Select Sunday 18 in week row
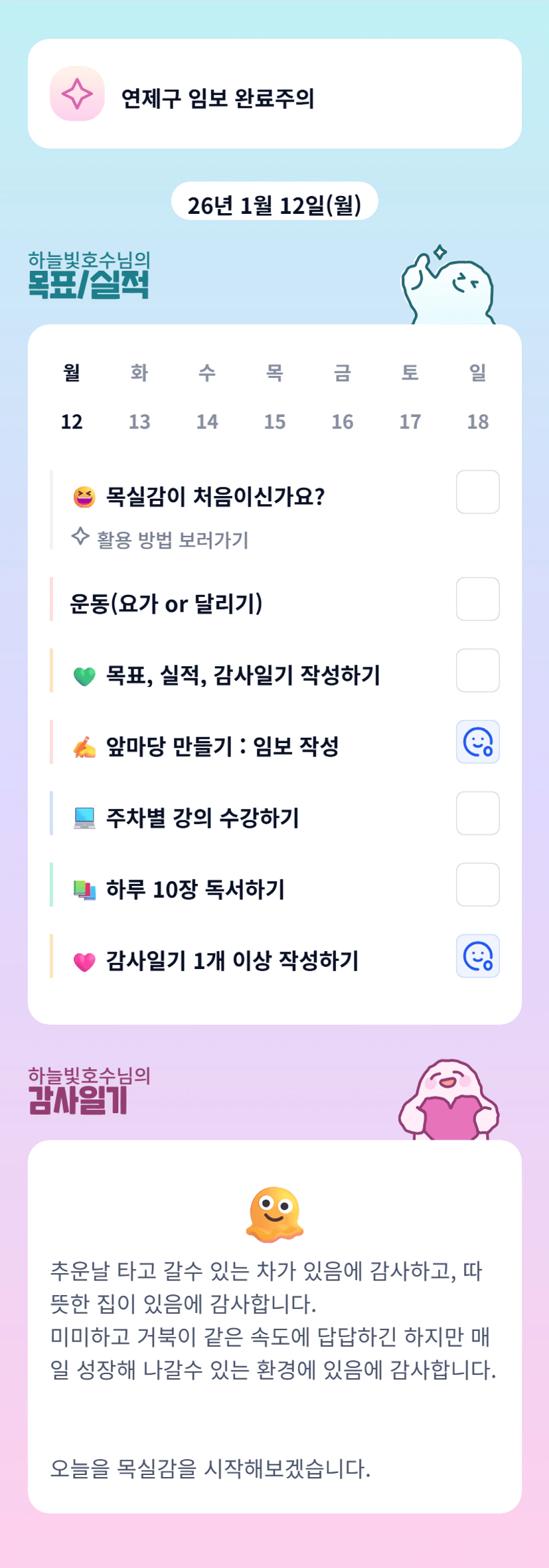The width and height of the screenshot is (549, 1568). [478, 421]
